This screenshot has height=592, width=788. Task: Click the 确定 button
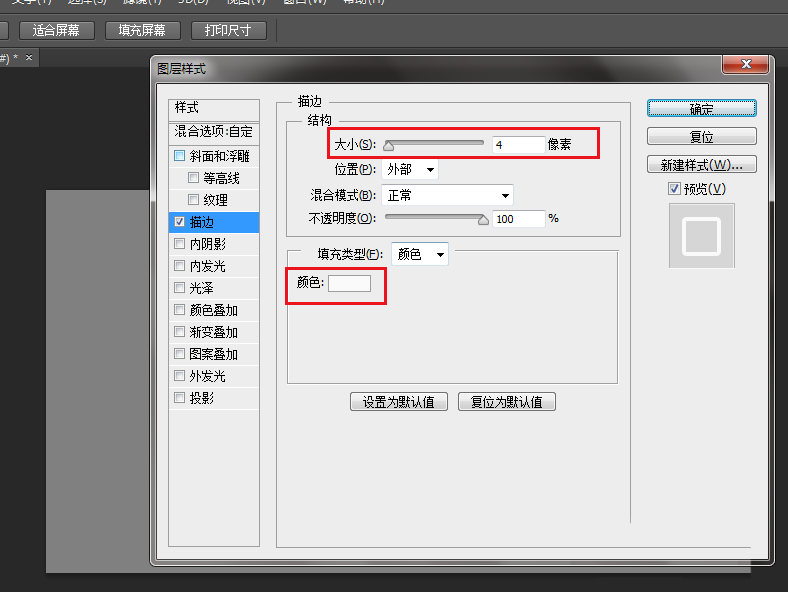[x=702, y=109]
